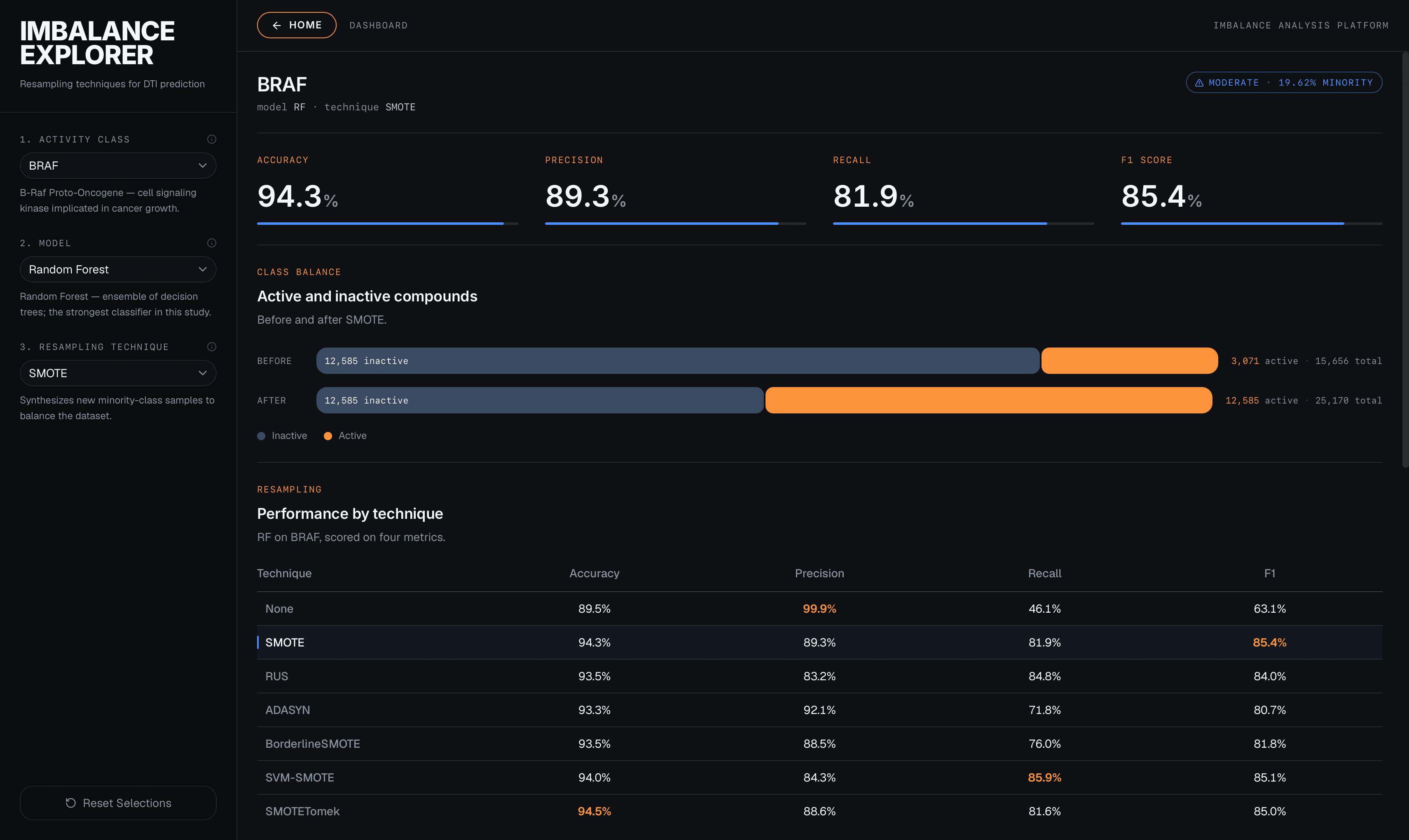This screenshot has width=1409, height=840.
Task: Click the 89.3% precision headline figure
Action: pyautogui.click(x=585, y=196)
